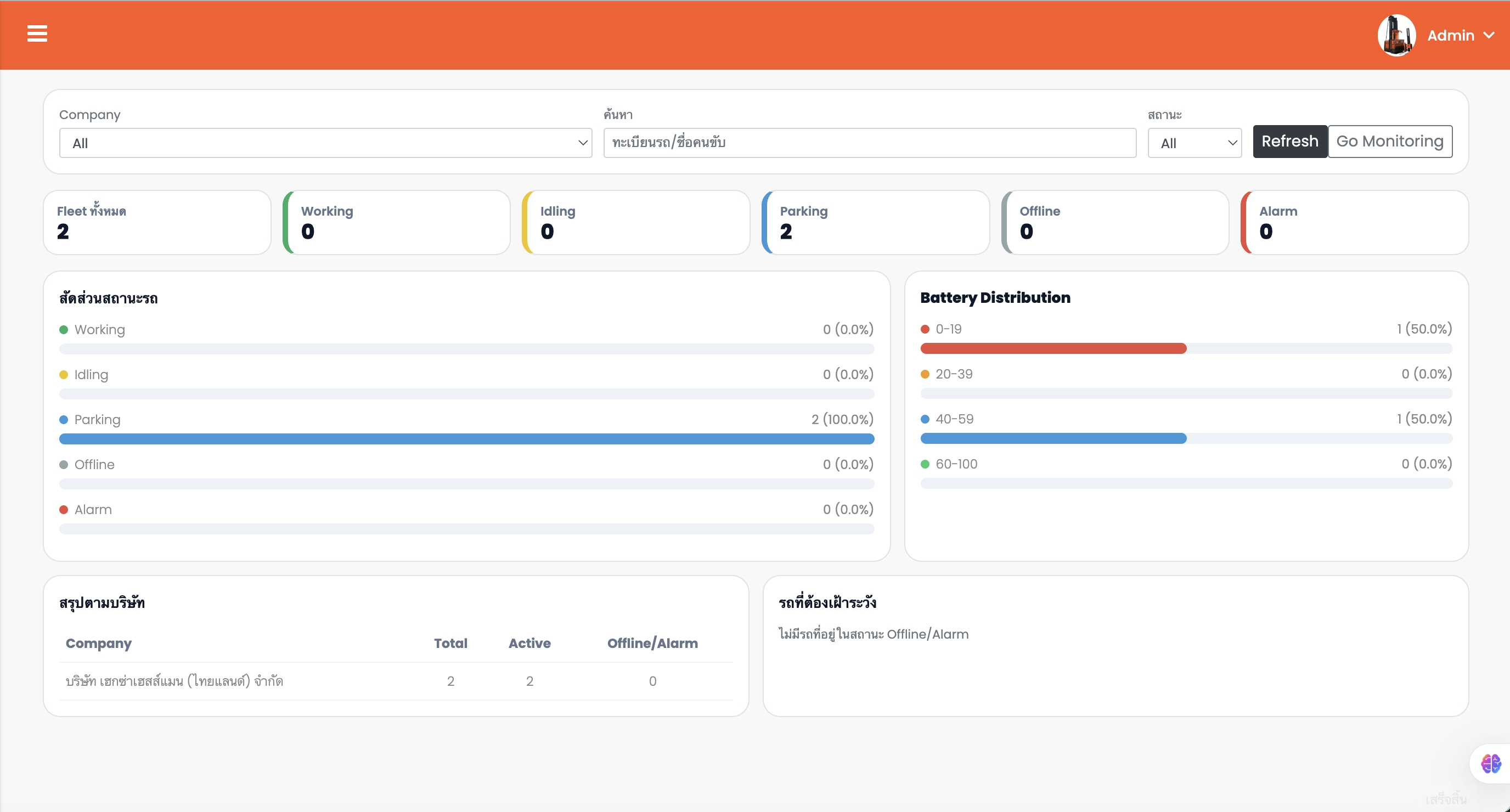Click inside the vehicle search field
Viewport: 1510px width, 812px height.
coord(869,143)
